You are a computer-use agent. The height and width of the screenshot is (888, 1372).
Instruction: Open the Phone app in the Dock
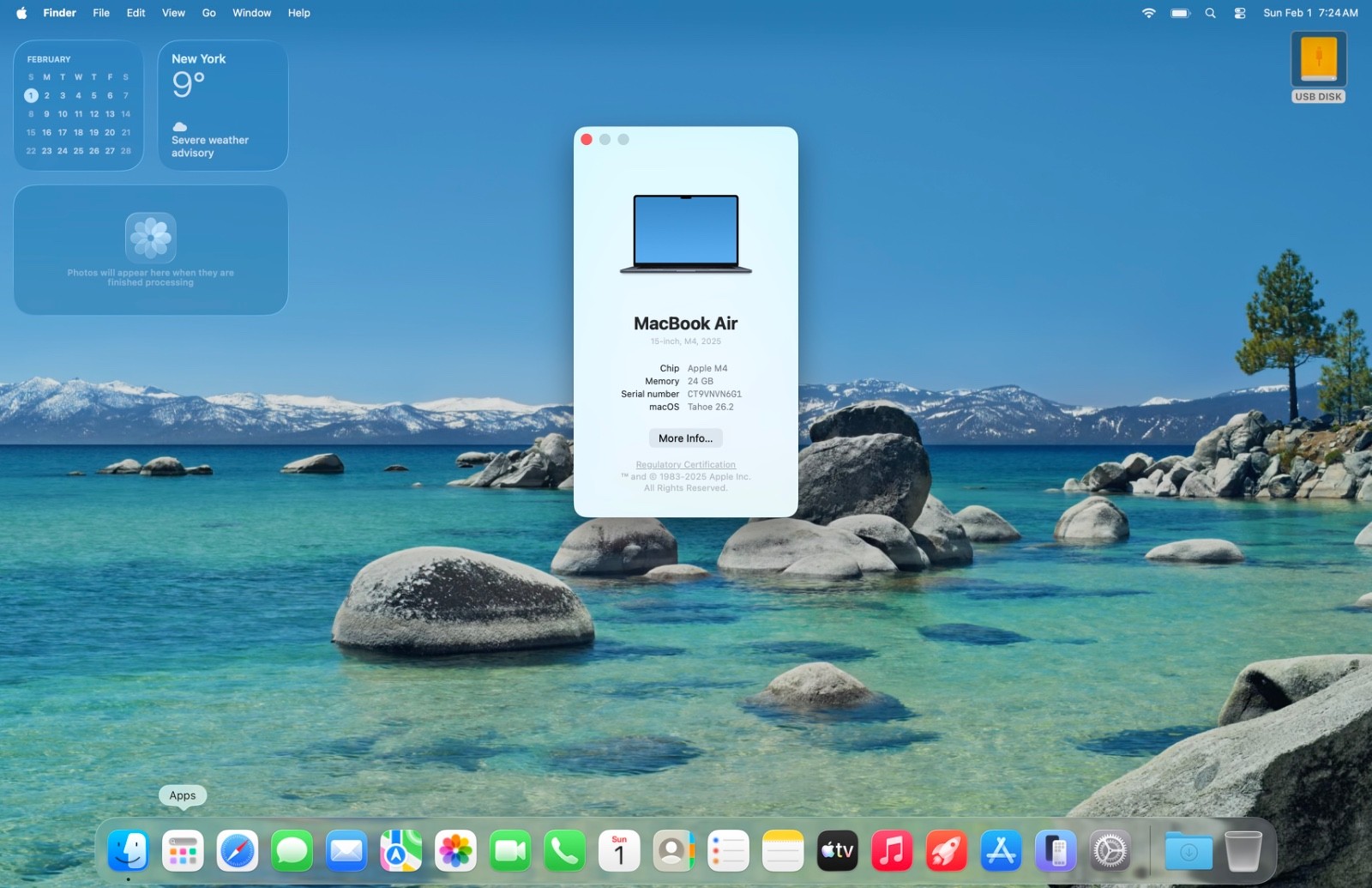[x=565, y=851]
